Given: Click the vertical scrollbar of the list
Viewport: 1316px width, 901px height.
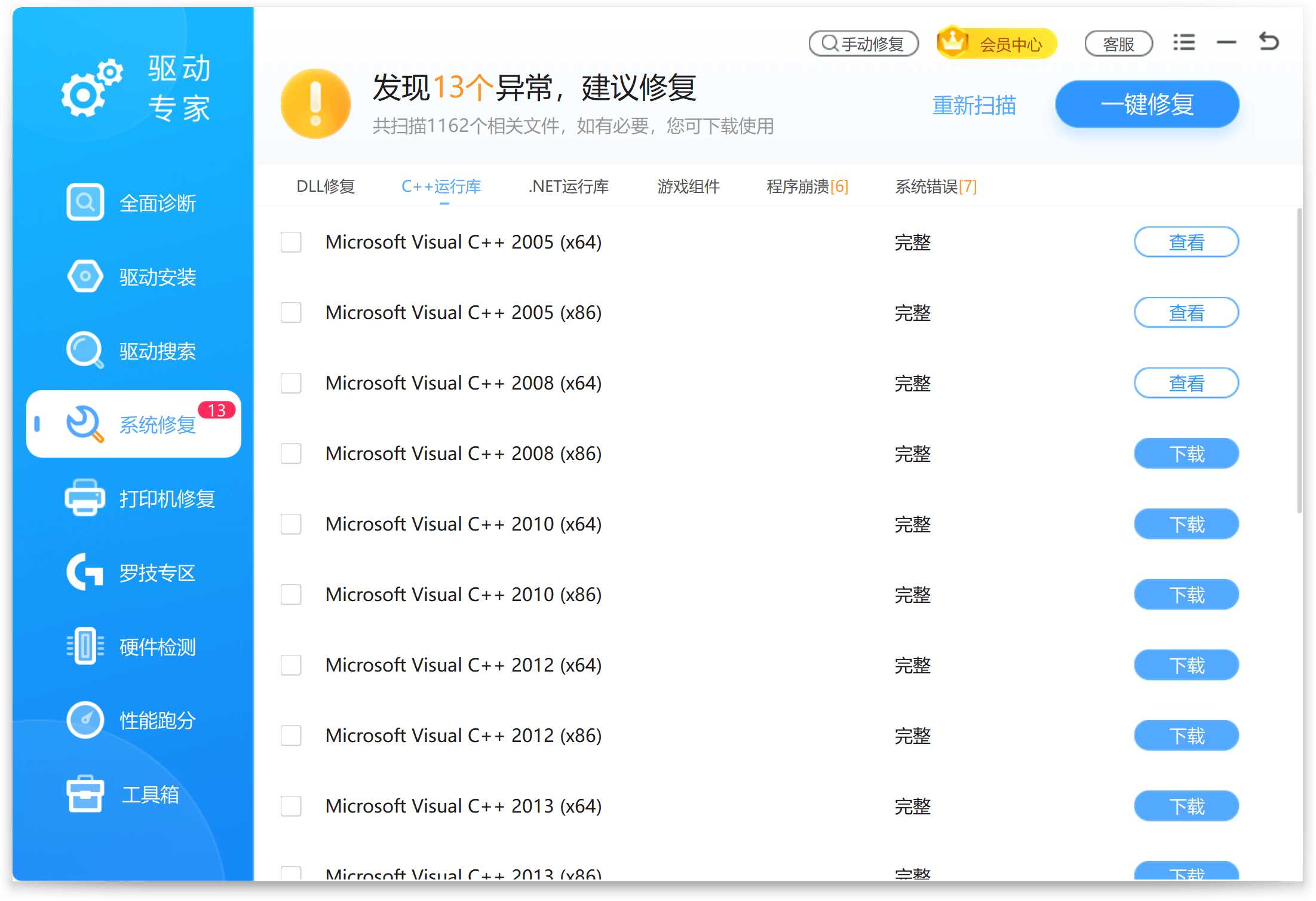Looking at the screenshot, I should tap(1300, 360).
